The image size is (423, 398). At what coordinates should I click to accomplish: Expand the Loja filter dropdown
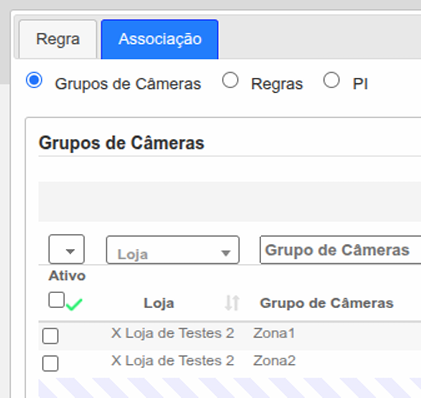173,250
